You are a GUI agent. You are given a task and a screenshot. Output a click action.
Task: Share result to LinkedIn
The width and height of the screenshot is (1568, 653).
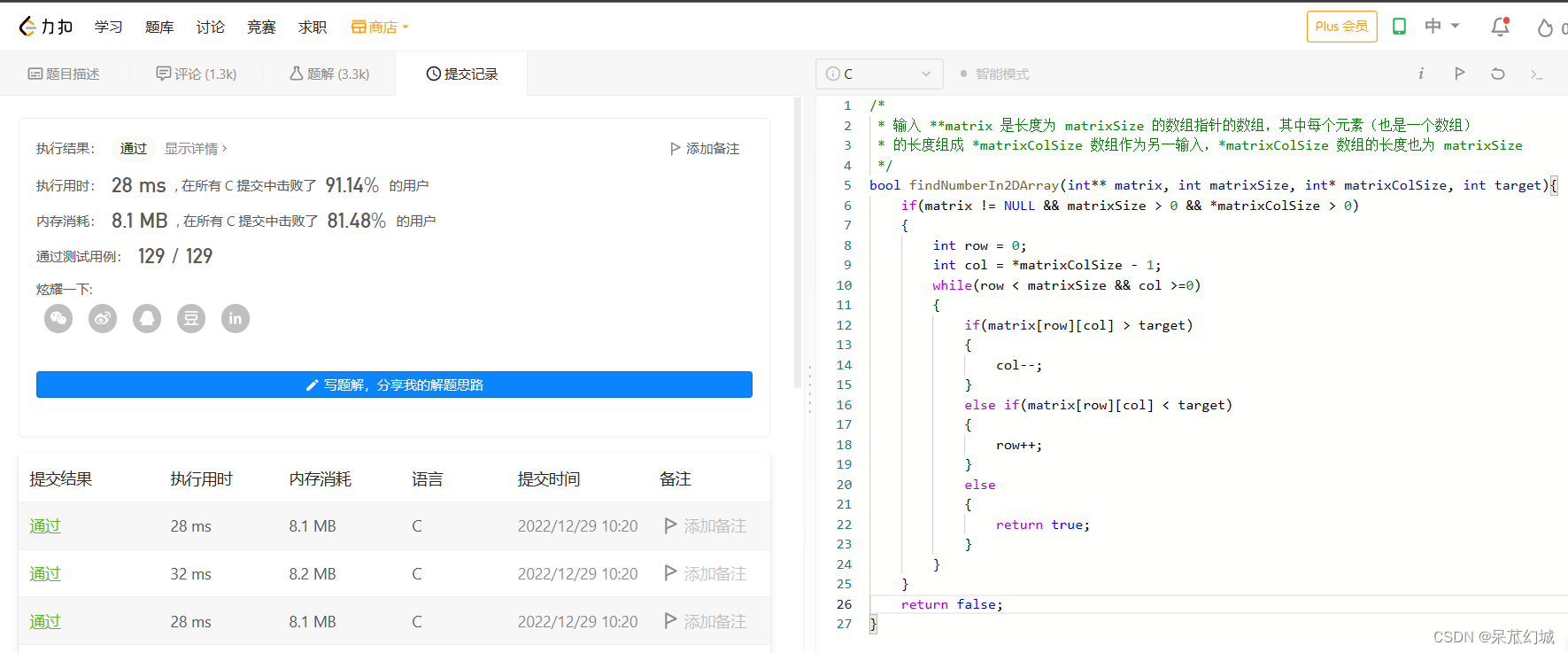236,318
